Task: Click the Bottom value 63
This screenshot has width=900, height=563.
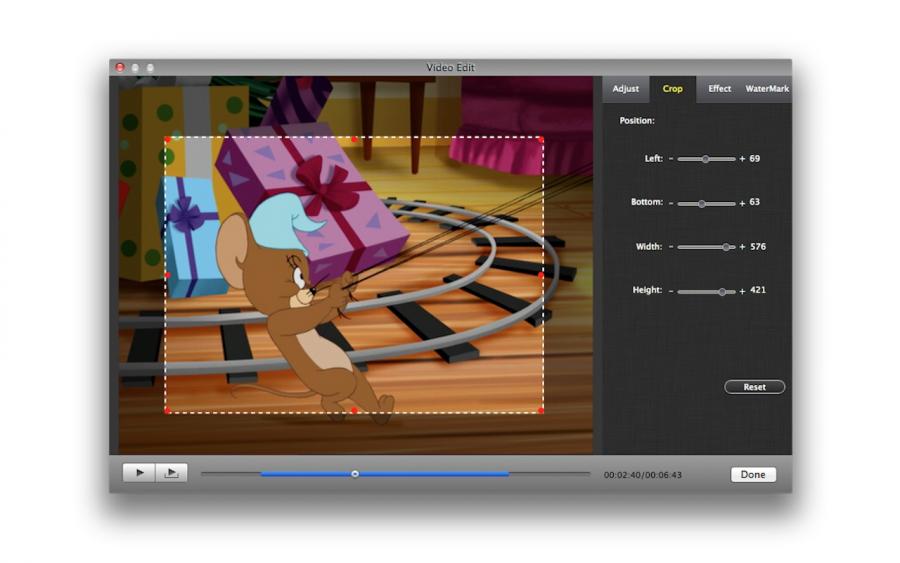Action: (755, 202)
